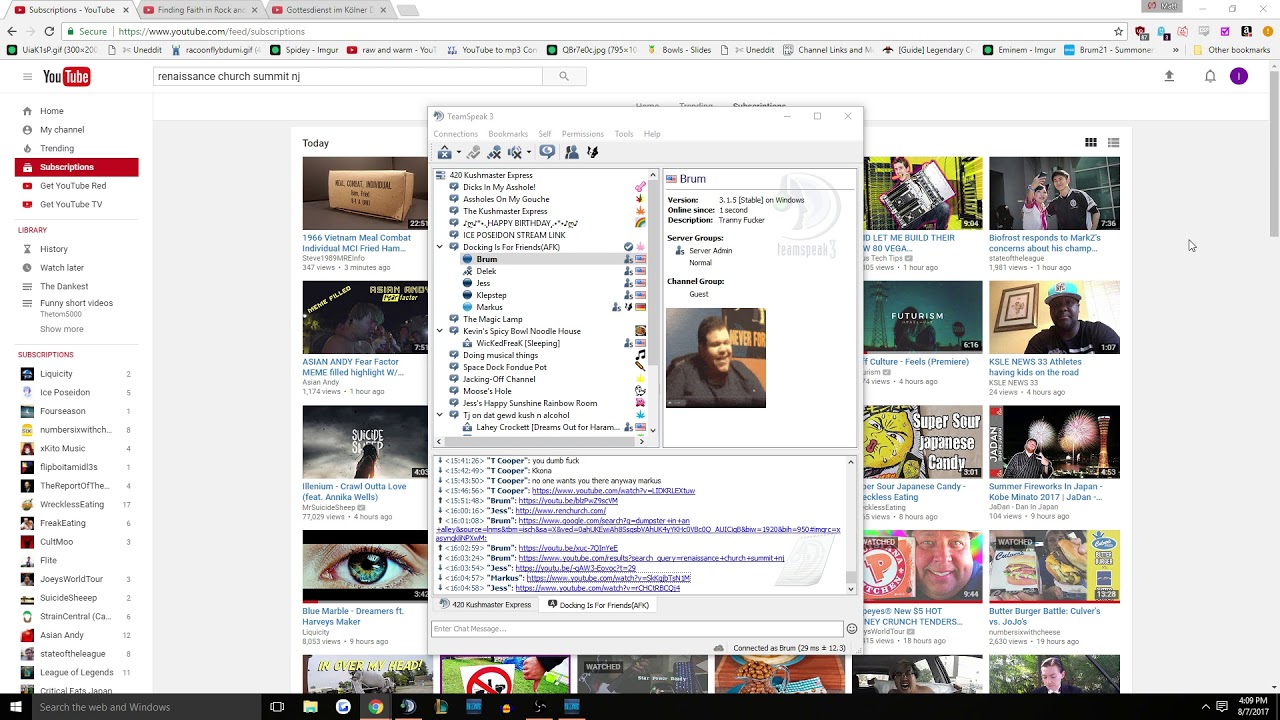Select The Magic Lamp channel

(492, 319)
